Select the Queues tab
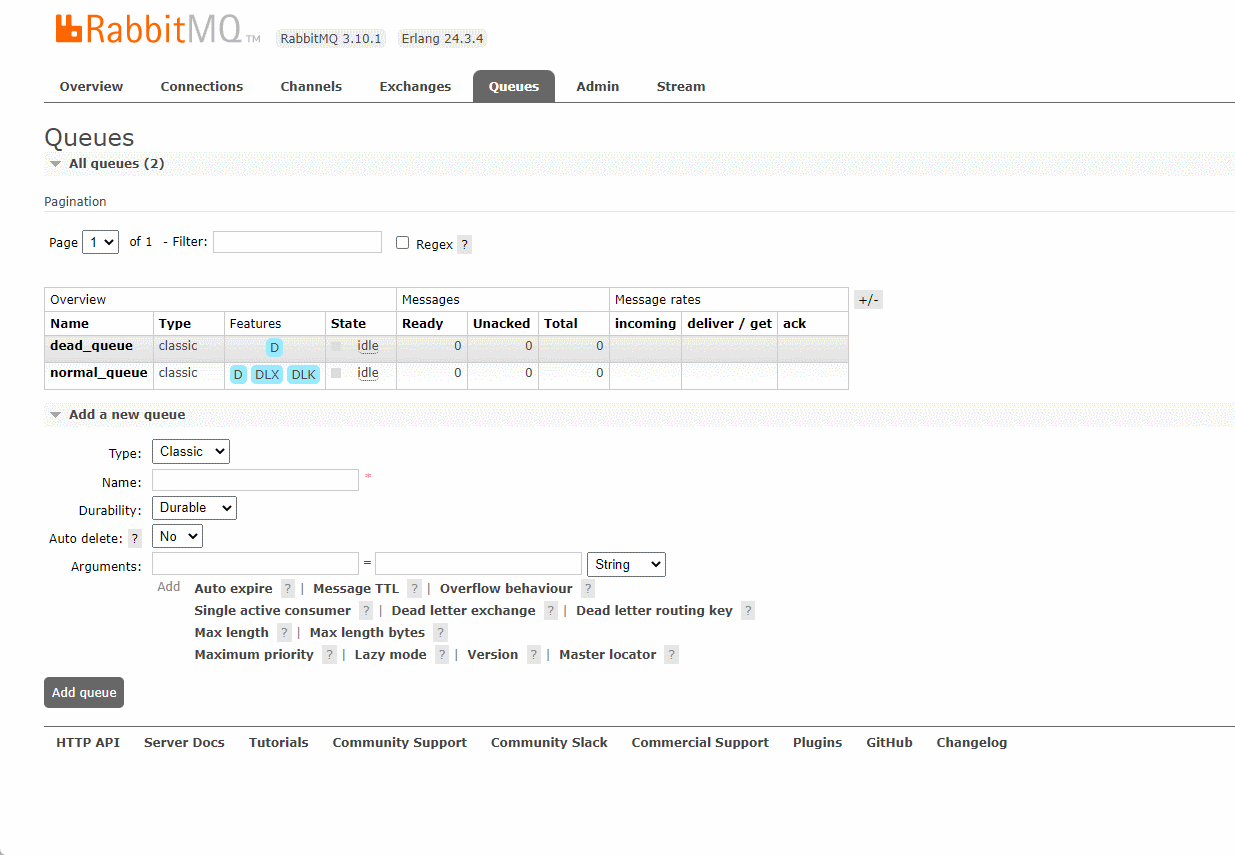Viewport: 1235px width, 855px height. coord(514,86)
